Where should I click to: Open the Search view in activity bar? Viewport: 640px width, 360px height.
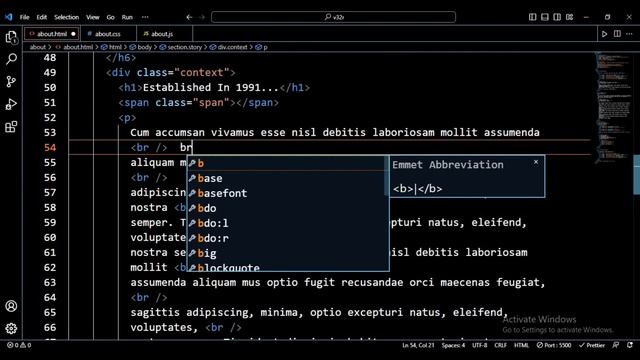click(11, 59)
